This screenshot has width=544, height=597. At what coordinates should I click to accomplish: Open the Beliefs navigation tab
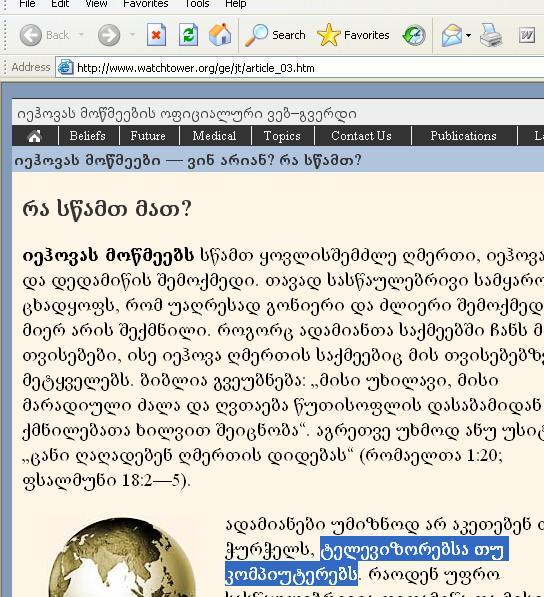88,136
